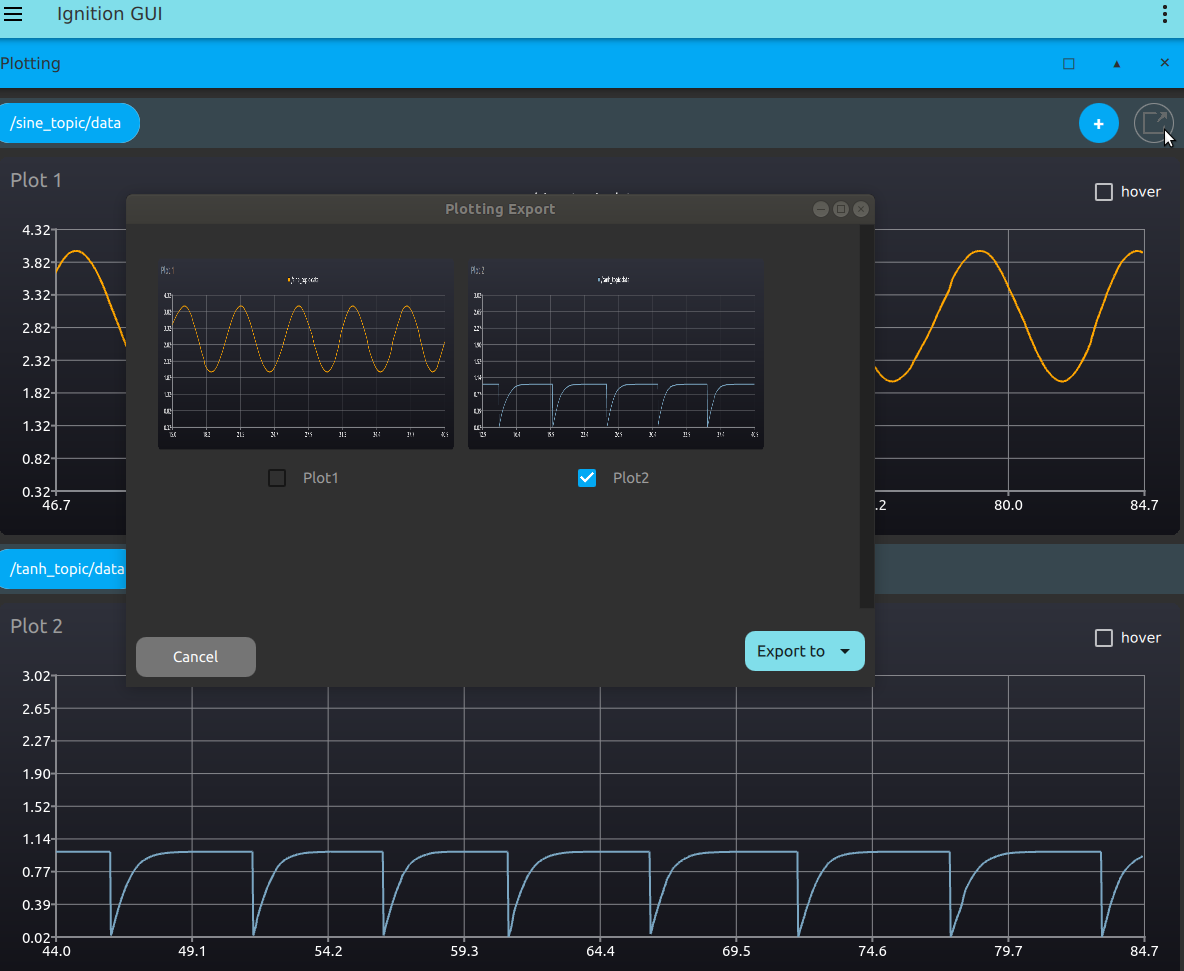Uncheck the Plot2 checkbox
Image resolution: width=1184 pixels, height=971 pixels.
coord(587,478)
